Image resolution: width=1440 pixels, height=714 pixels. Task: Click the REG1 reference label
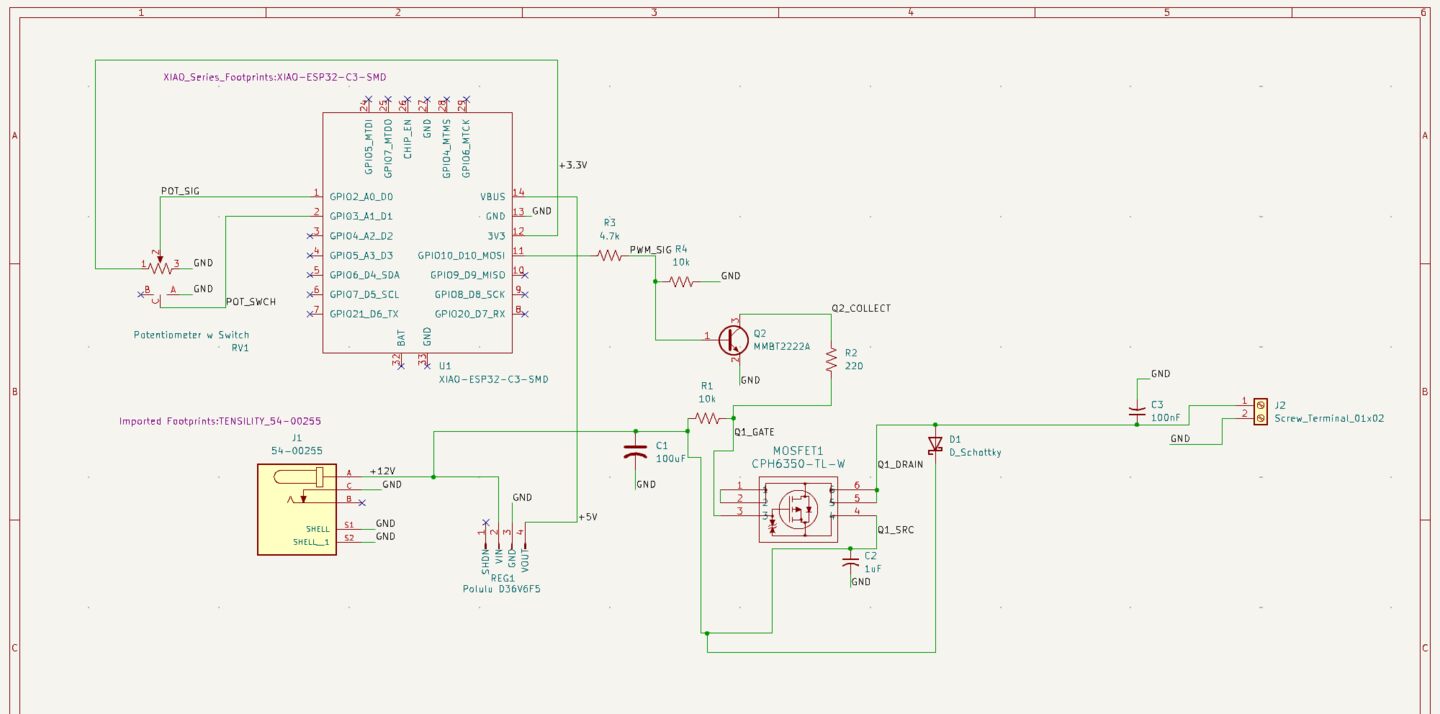(x=503, y=578)
